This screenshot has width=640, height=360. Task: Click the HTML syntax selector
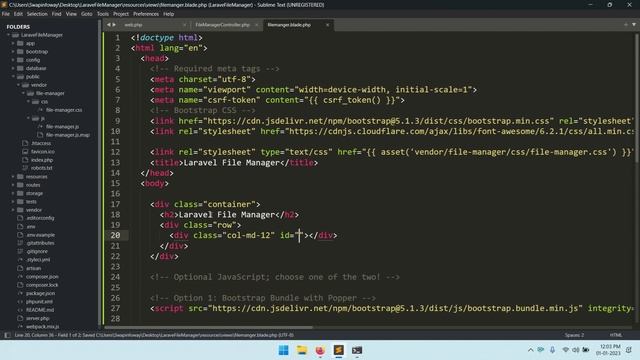(616, 335)
